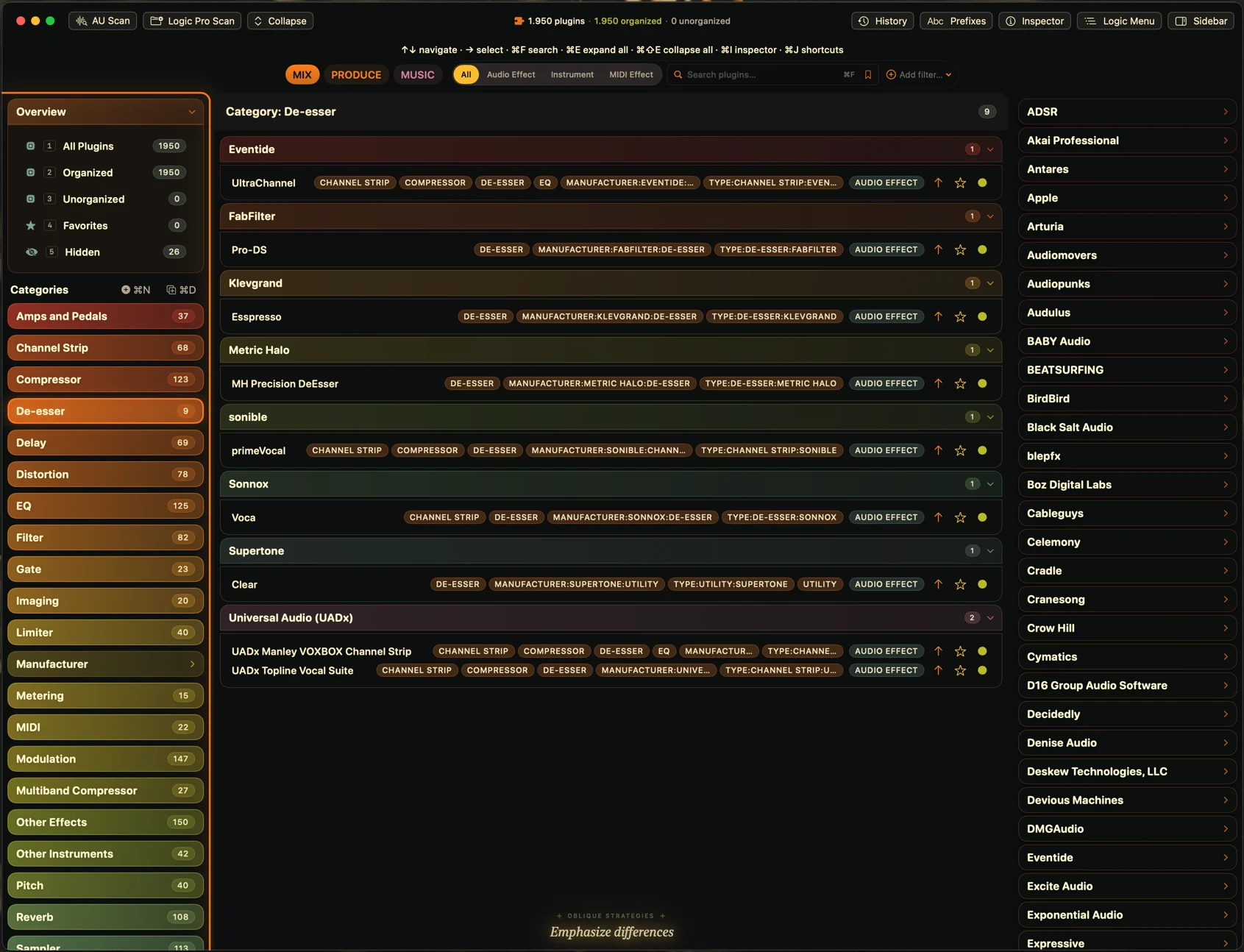Favorite the UltraChannel plugin with its star
This screenshot has height=952, width=1244.
pyautogui.click(x=960, y=183)
